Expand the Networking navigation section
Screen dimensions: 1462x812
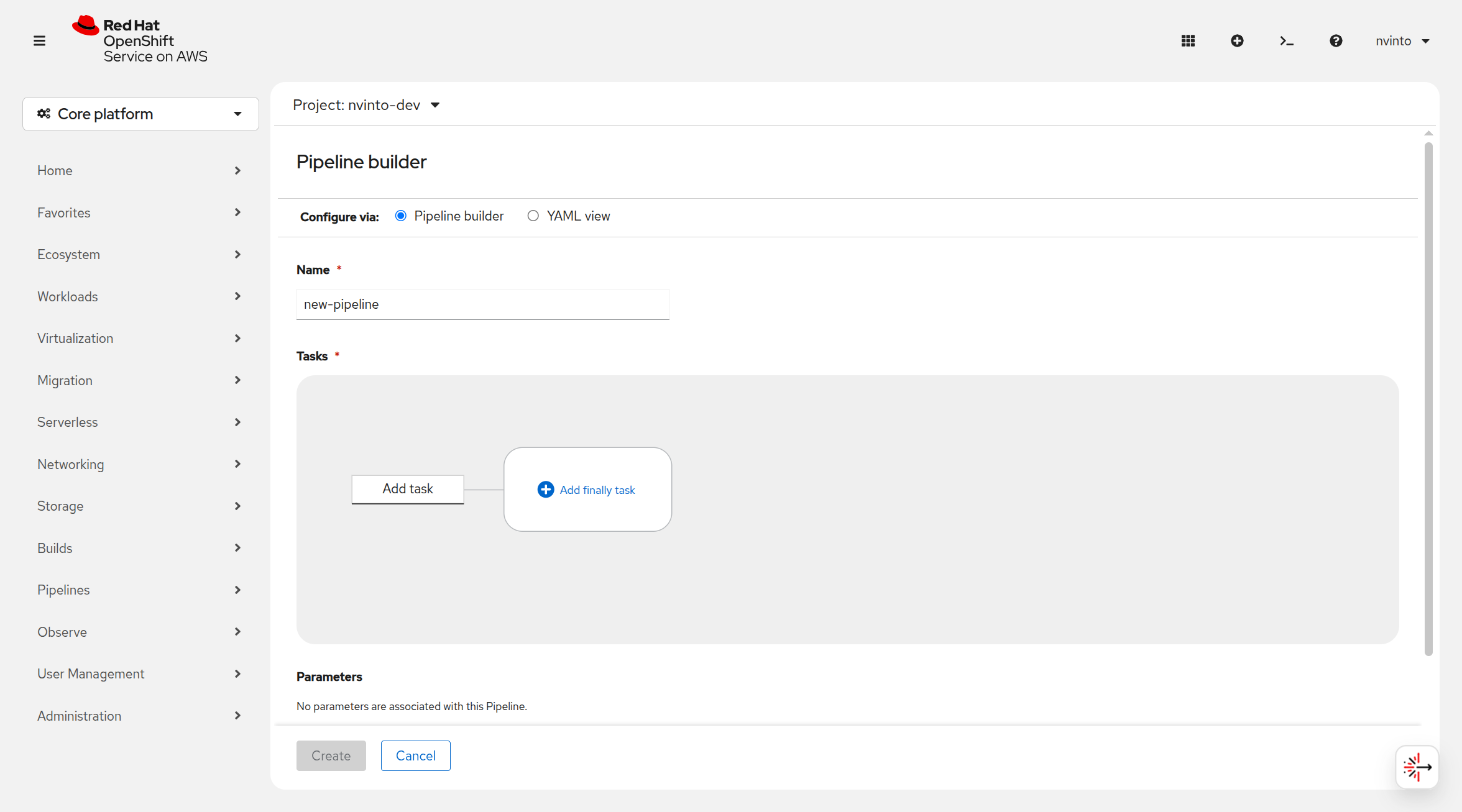click(x=139, y=464)
